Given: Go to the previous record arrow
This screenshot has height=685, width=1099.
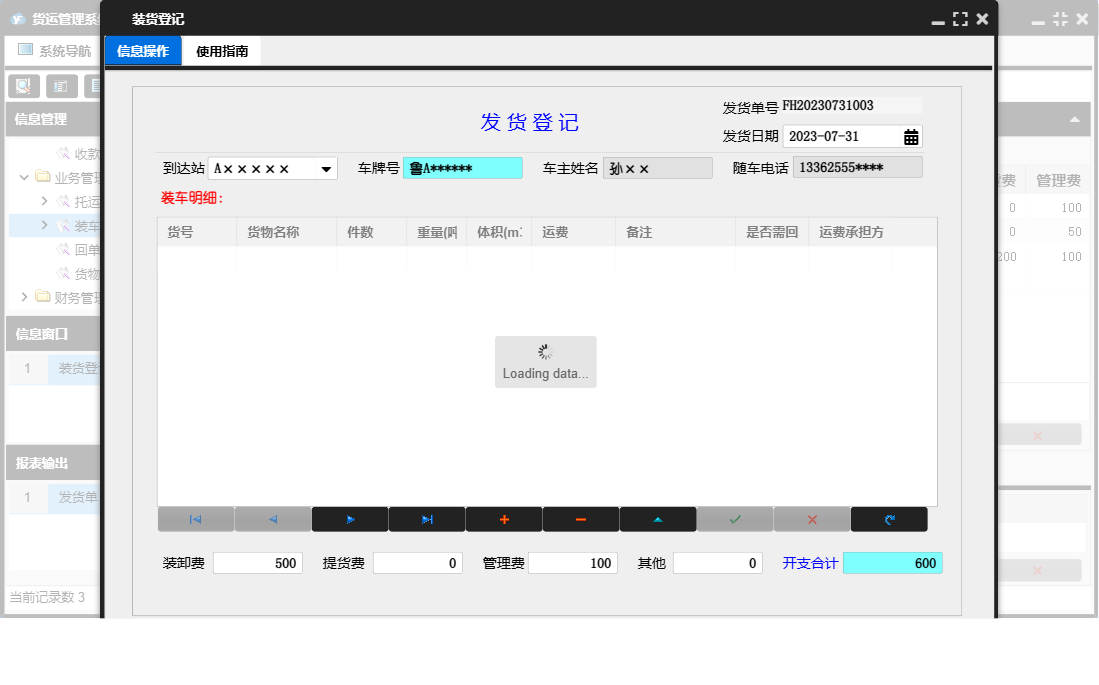Looking at the screenshot, I should pyautogui.click(x=273, y=520).
